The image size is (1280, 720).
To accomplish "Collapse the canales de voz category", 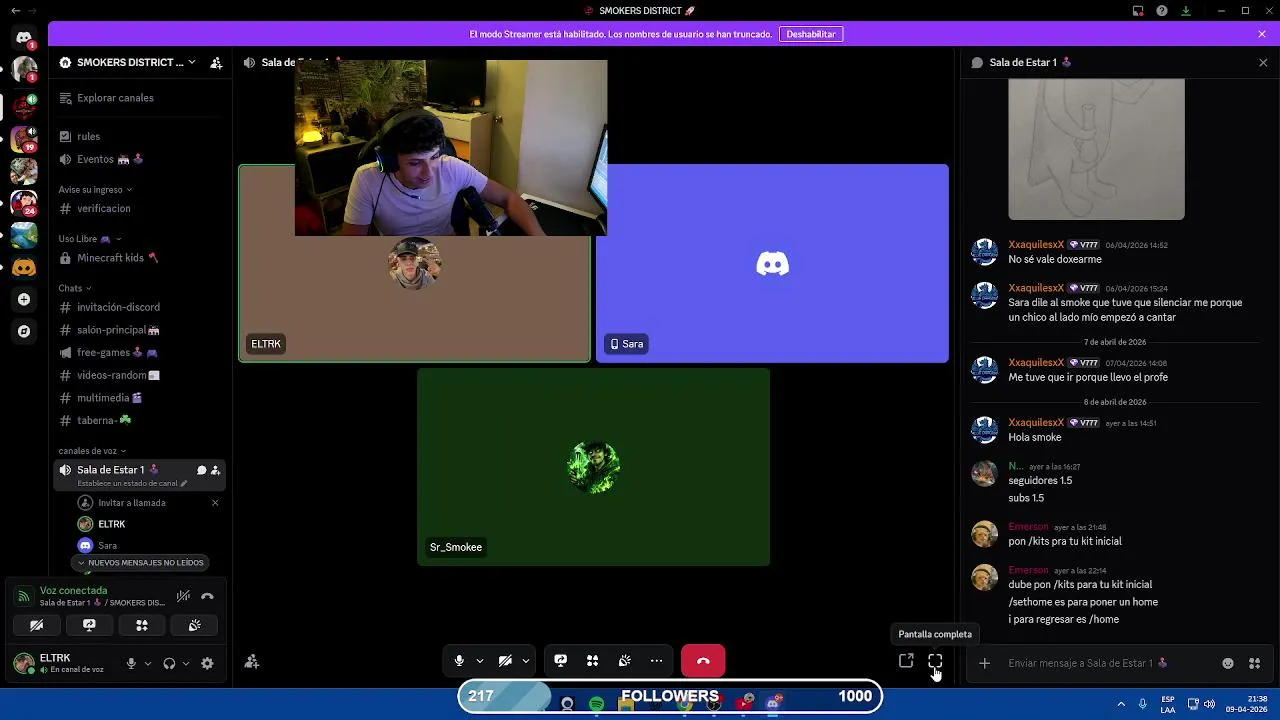I will (x=92, y=451).
